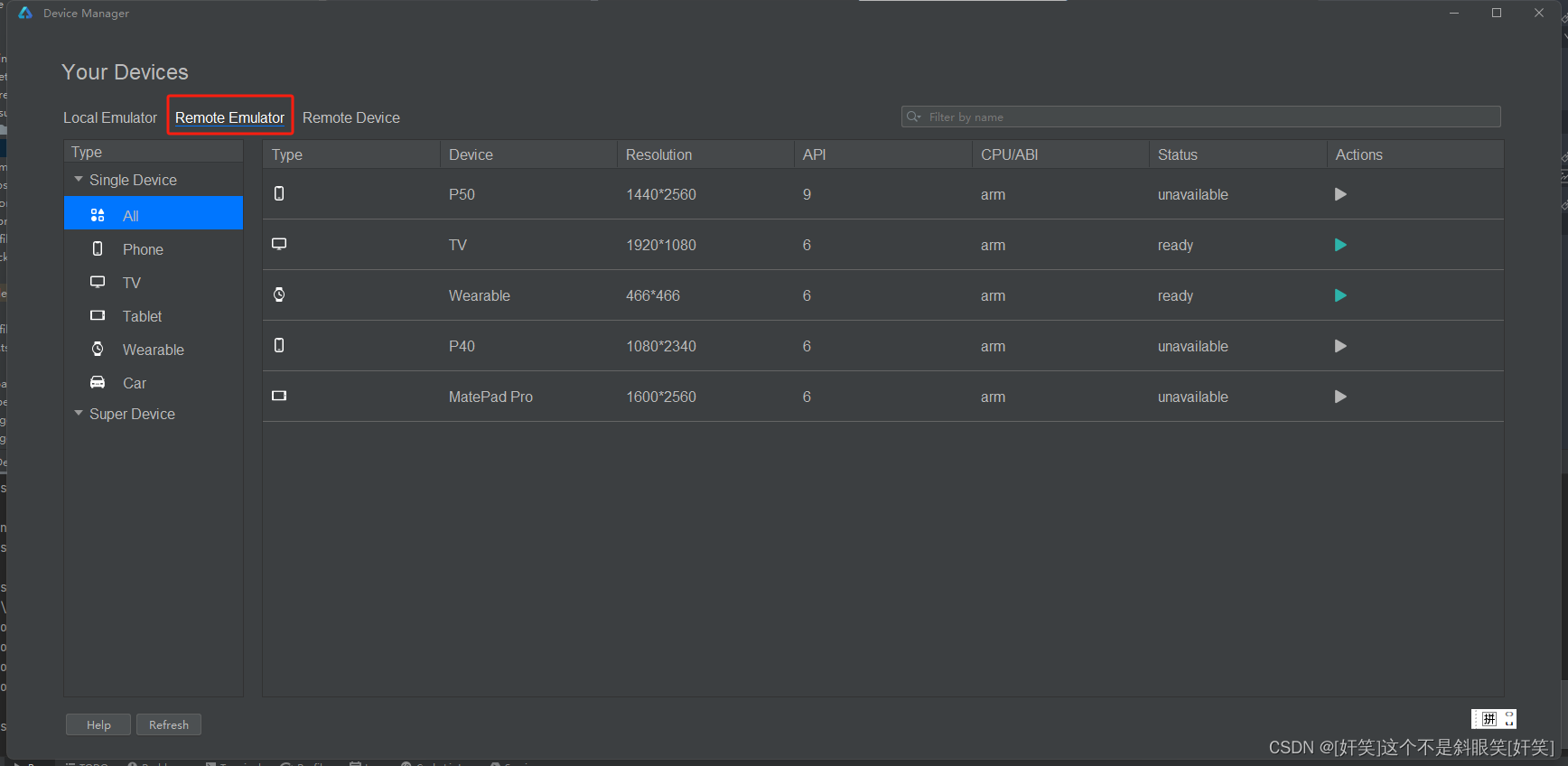The width and height of the screenshot is (1568, 766).
Task: Collapse the Single Device tree group
Action: [x=79, y=179]
